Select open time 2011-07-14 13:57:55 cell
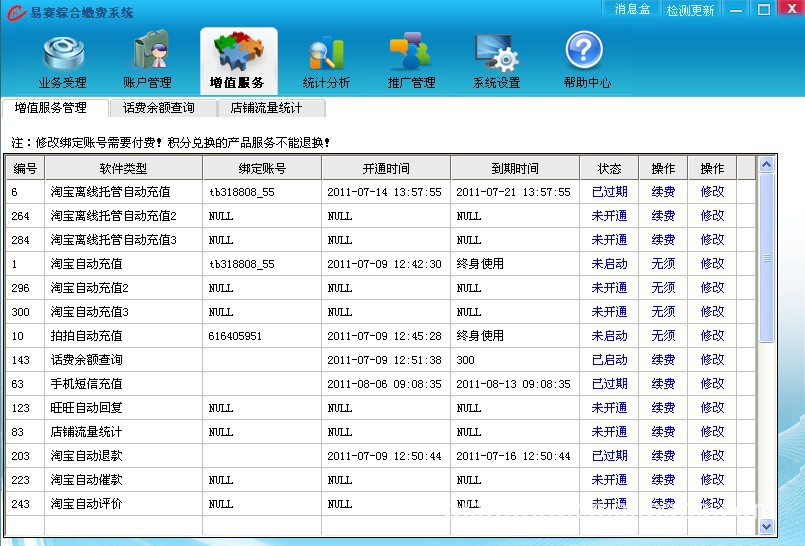Viewport: 805px width, 546px height. 385,192
